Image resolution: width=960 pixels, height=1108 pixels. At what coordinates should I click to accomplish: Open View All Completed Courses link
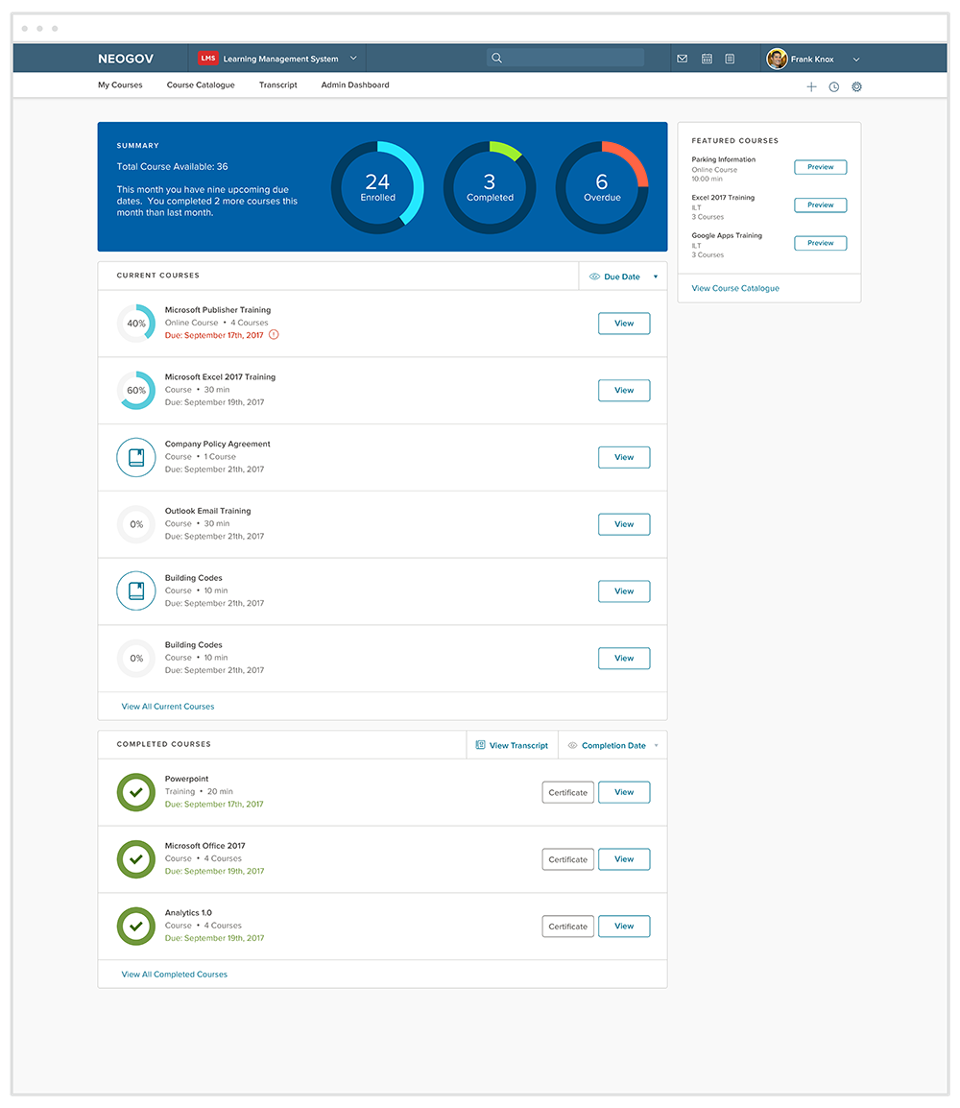pyautogui.click(x=174, y=974)
